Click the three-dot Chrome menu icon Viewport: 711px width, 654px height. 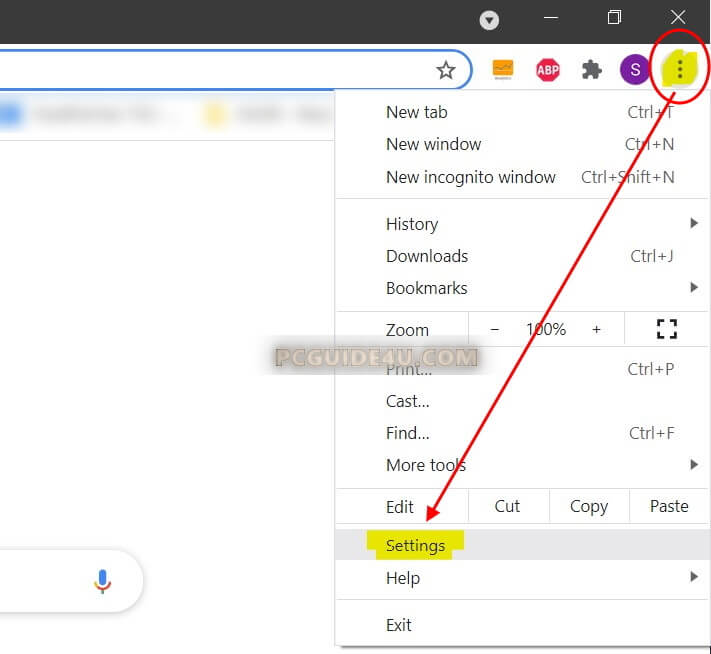(x=680, y=69)
